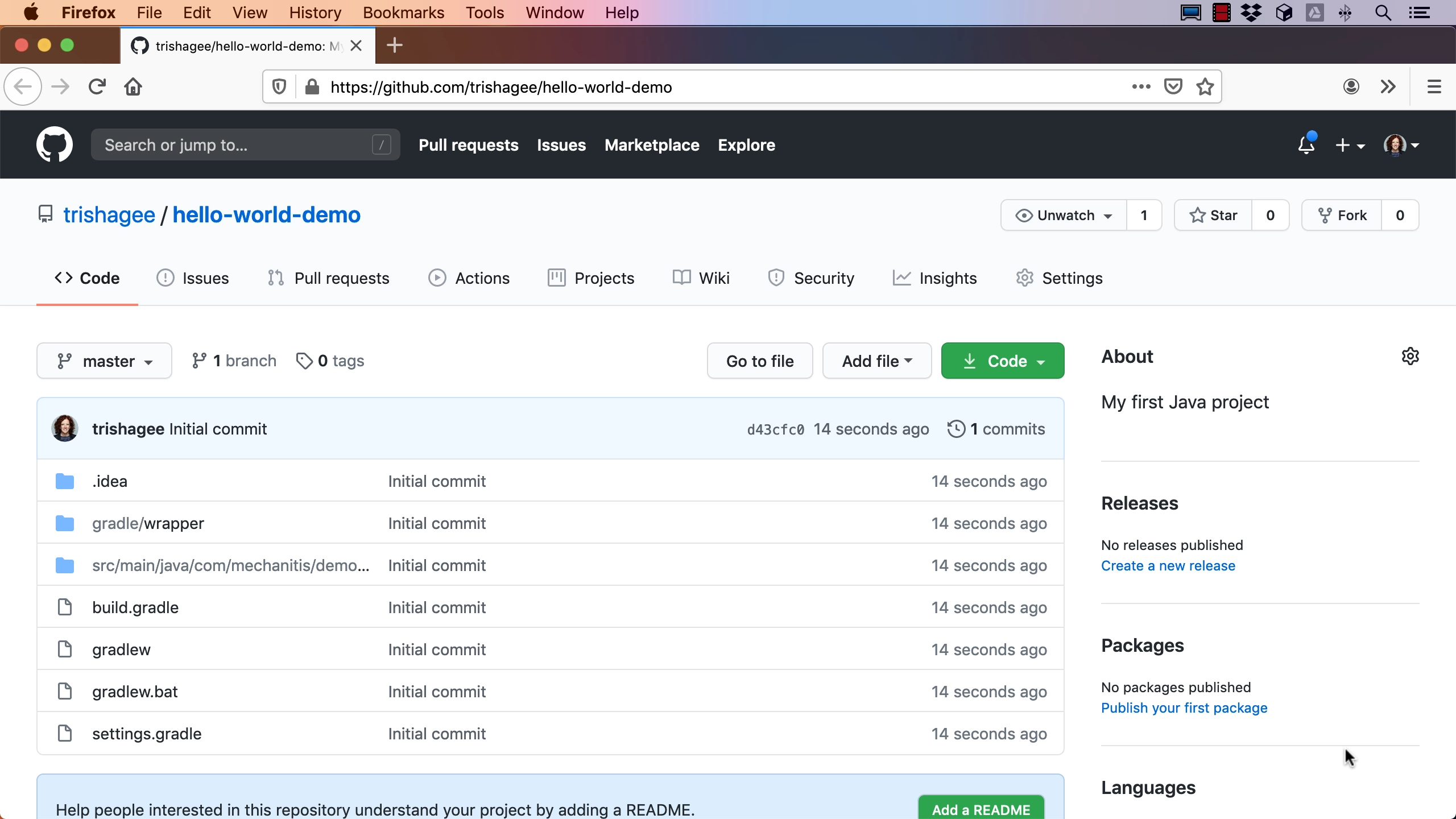Click the Search or jump to input field
Screen dimensions: 1456x819
point(246,145)
